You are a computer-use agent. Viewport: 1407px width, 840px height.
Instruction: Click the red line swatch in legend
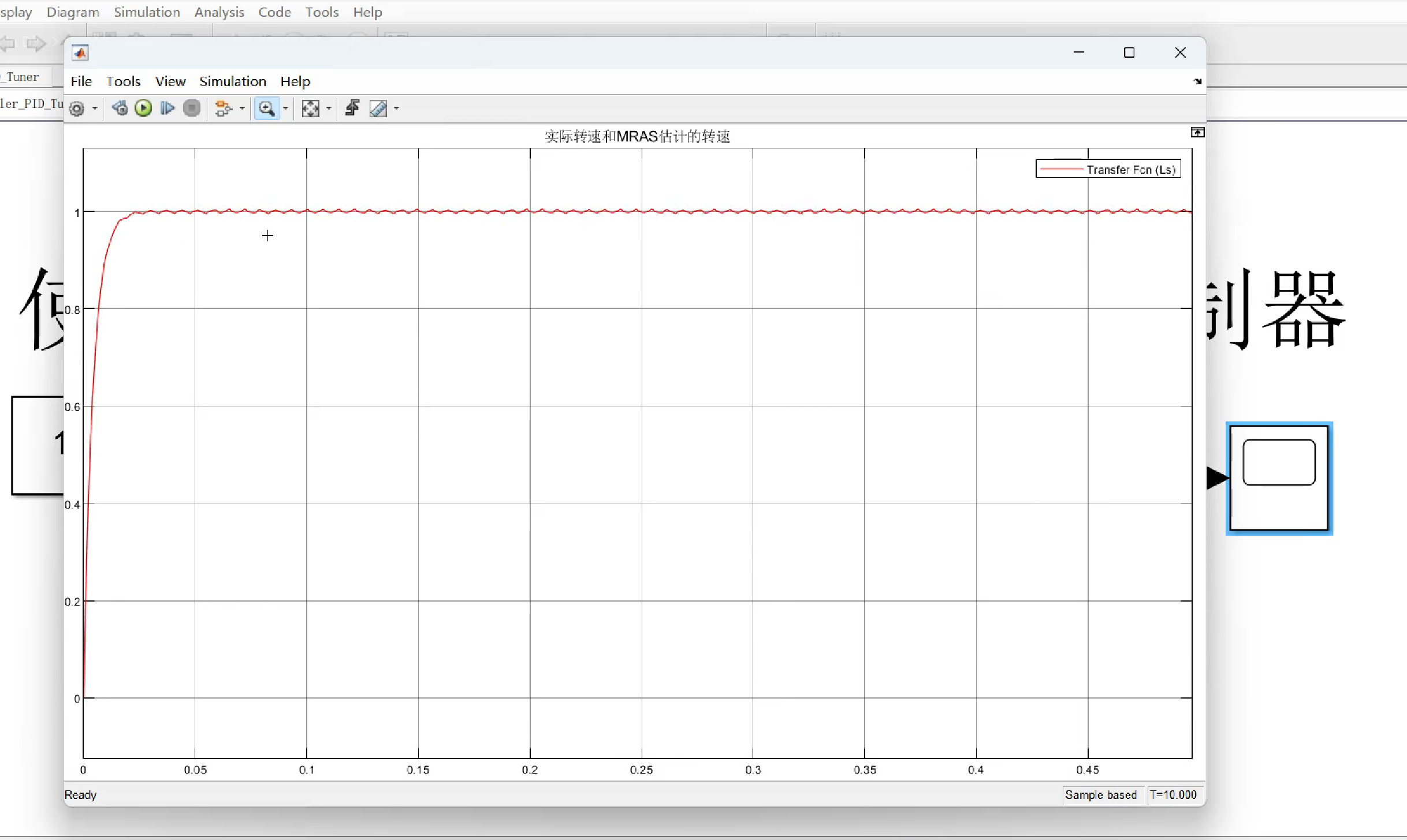pyautogui.click(x=1061, y=169)
